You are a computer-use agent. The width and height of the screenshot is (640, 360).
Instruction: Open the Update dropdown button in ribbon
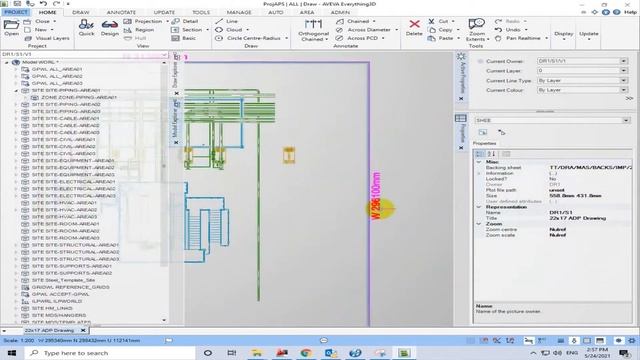point(589,36)
